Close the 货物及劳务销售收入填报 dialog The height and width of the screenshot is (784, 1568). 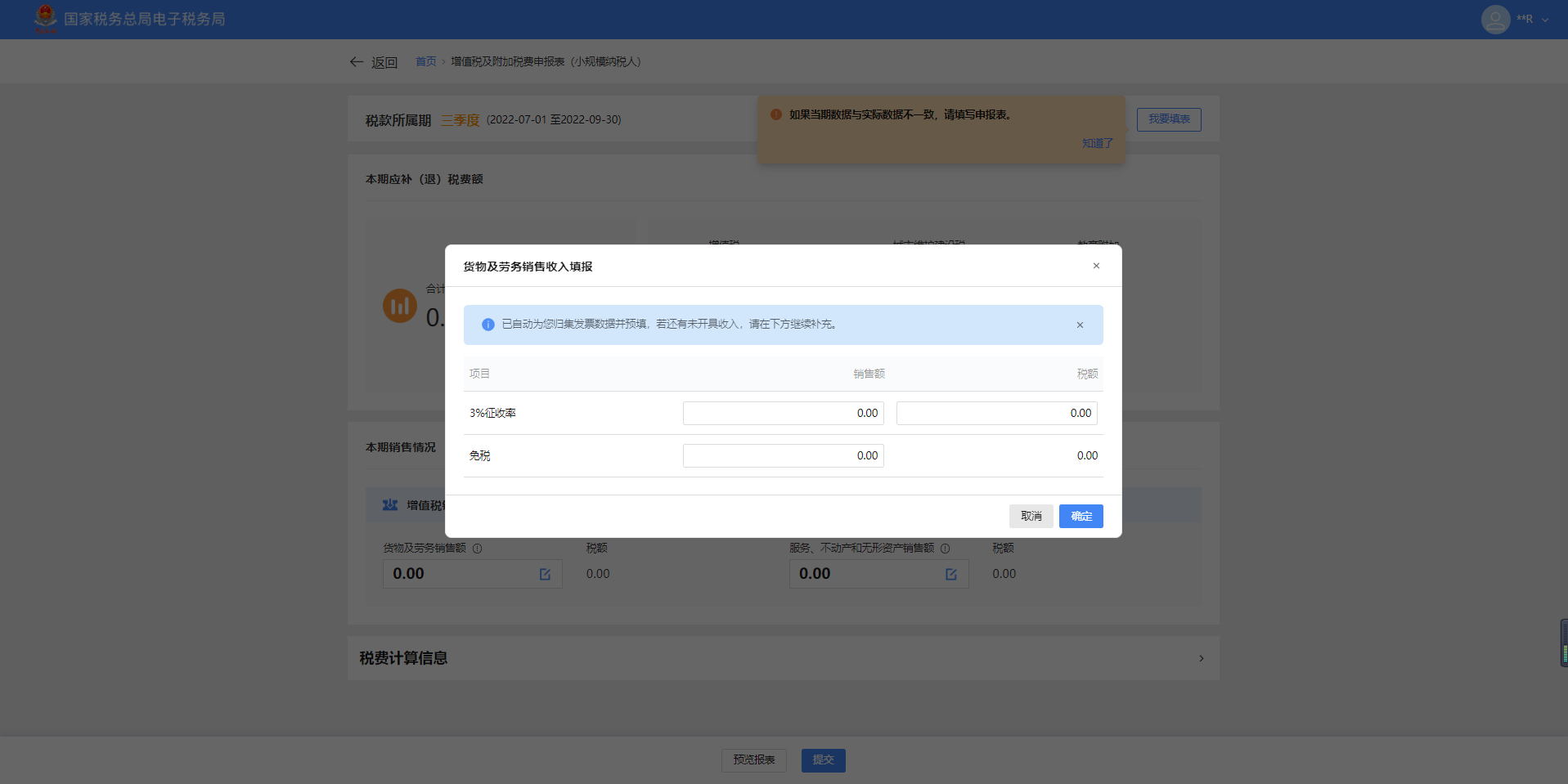(1096, 266)
